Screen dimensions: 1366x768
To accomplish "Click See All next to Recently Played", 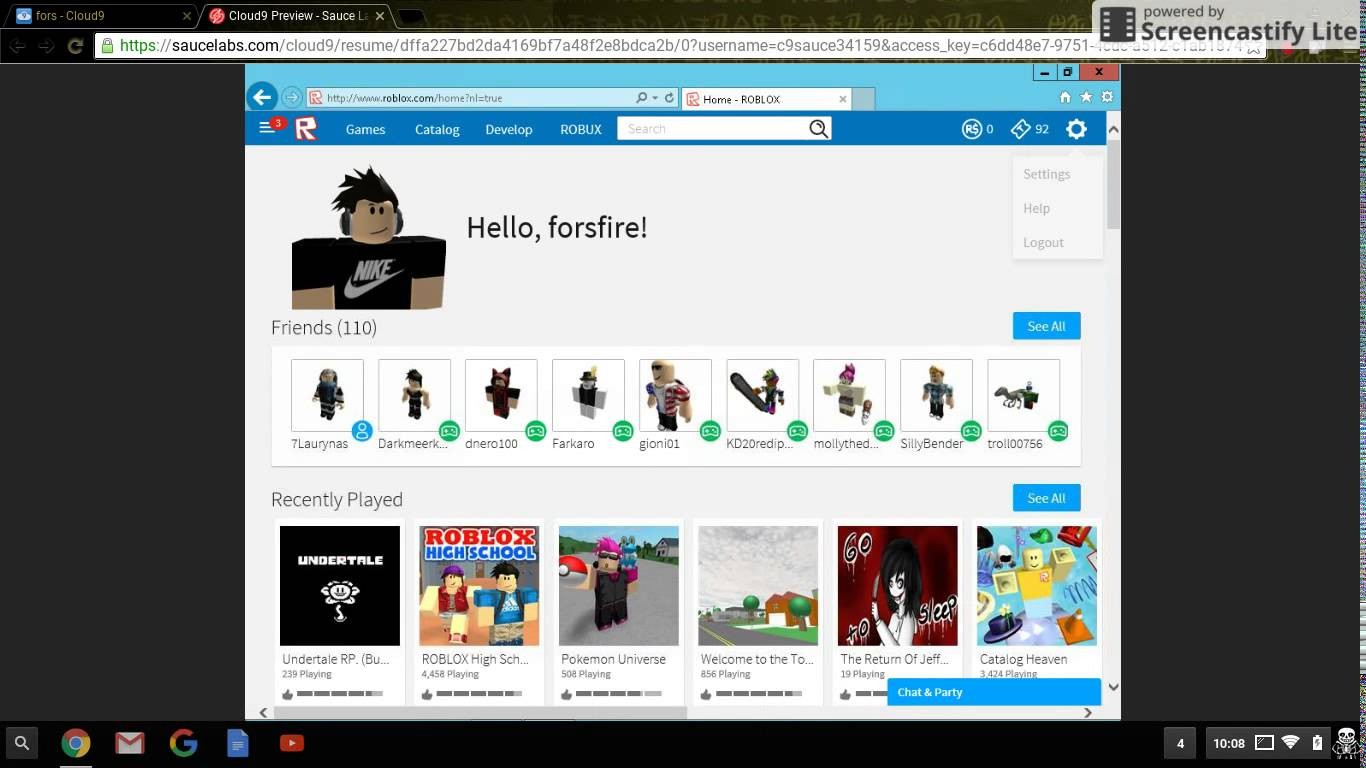I will 1046,498.
